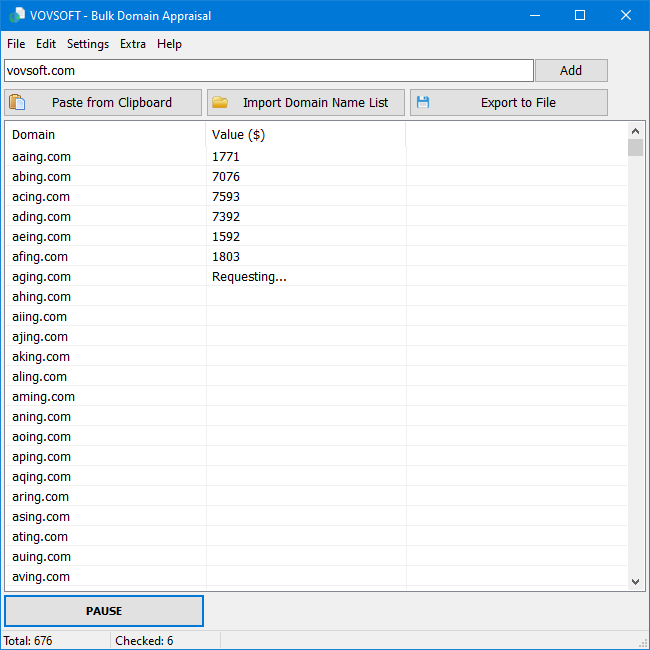The height and width of the screenshot is (650, 650).
Task: Select the abing.com domain row
Action: pos(42,177)
